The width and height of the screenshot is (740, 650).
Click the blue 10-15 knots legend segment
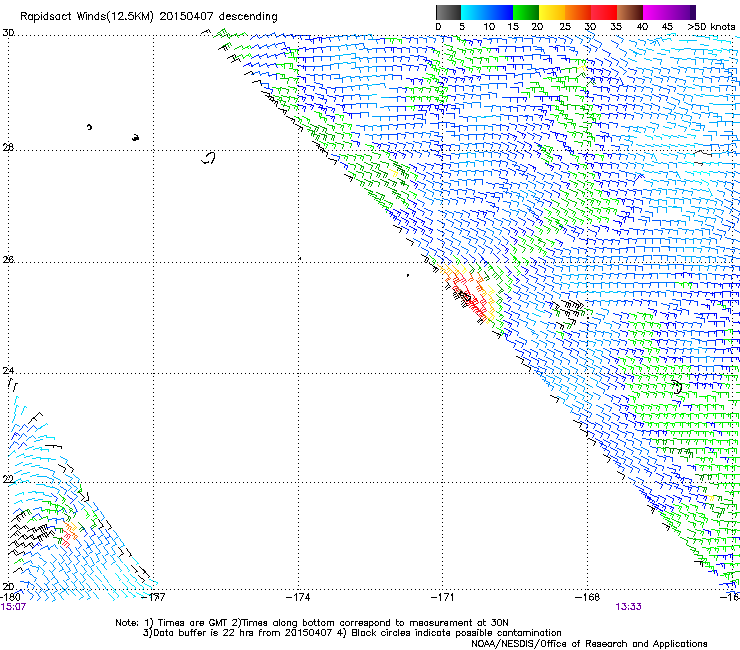click(x=500, y=12)
